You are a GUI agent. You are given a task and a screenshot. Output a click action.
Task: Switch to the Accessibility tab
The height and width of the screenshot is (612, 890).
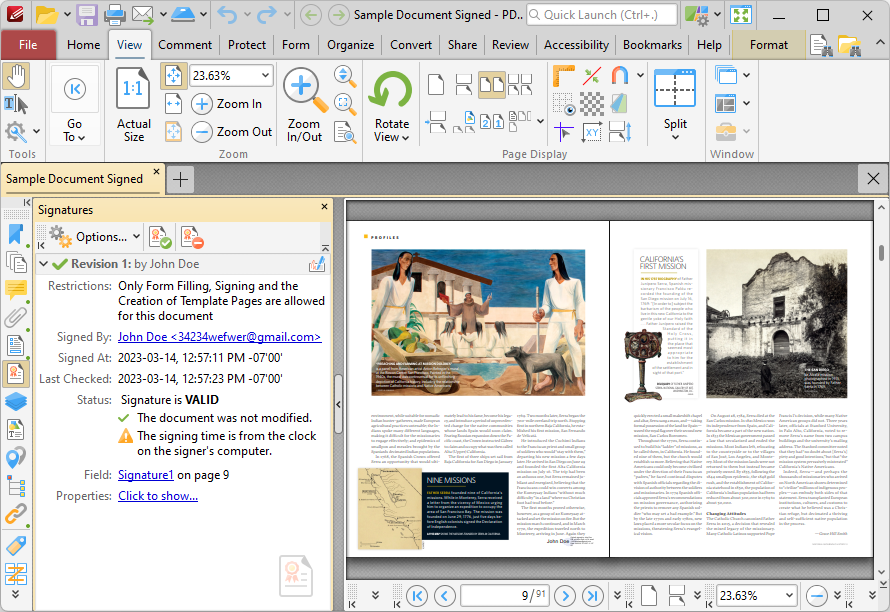tap(576, 45)
